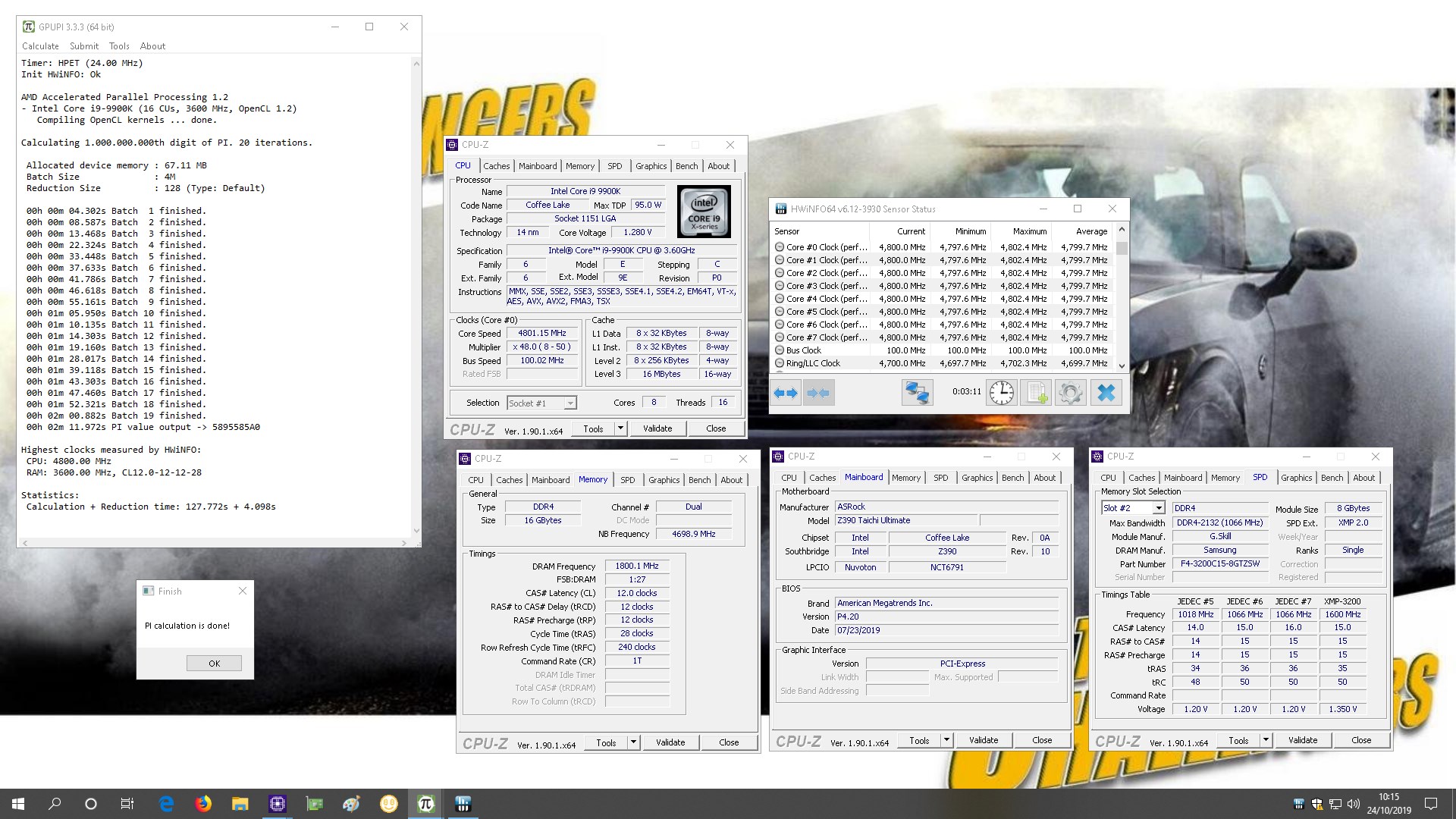1456x819 pixels.
Task: Click Validate in the CPU-Z CPU window
Action: [657, 428]
